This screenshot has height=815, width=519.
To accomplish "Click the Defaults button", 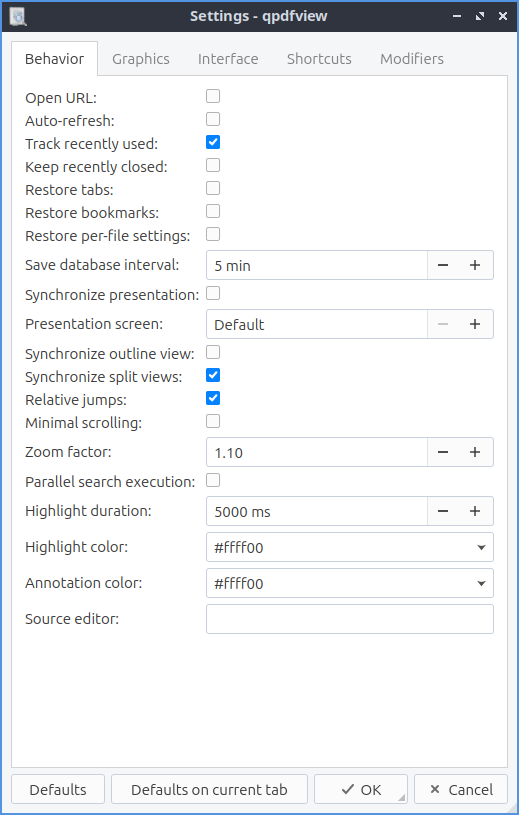I will [x=58, y=790].
